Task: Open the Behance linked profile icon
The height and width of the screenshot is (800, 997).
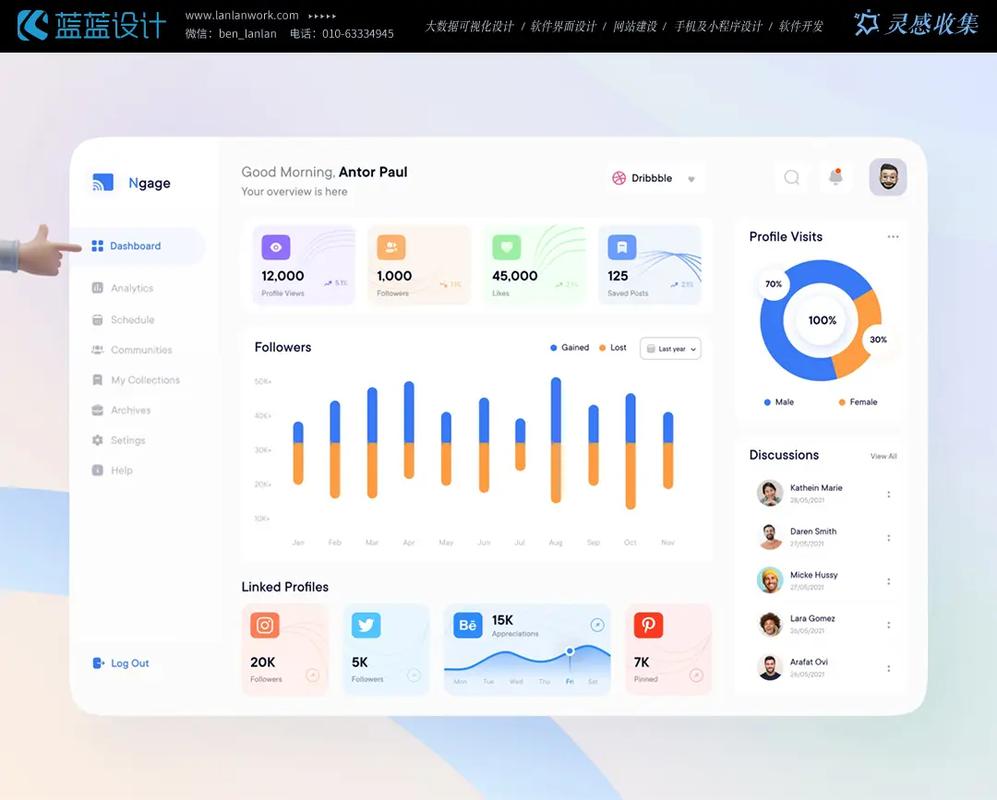Action: (468, 626)
